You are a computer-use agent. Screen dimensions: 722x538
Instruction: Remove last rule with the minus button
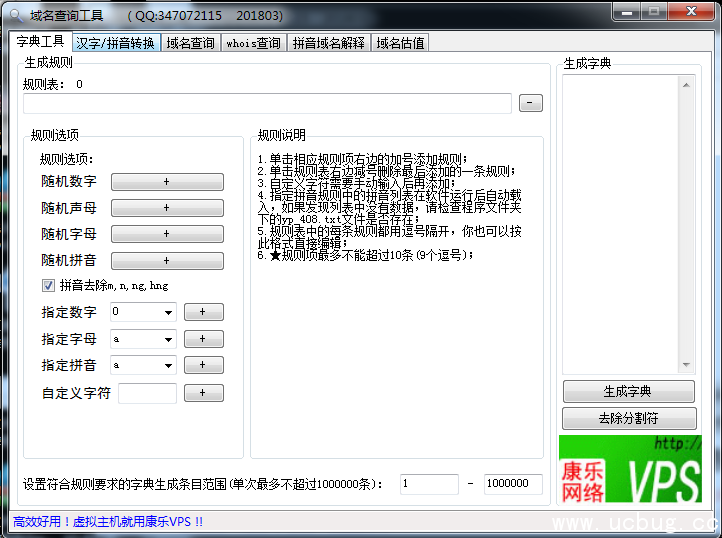531,103
